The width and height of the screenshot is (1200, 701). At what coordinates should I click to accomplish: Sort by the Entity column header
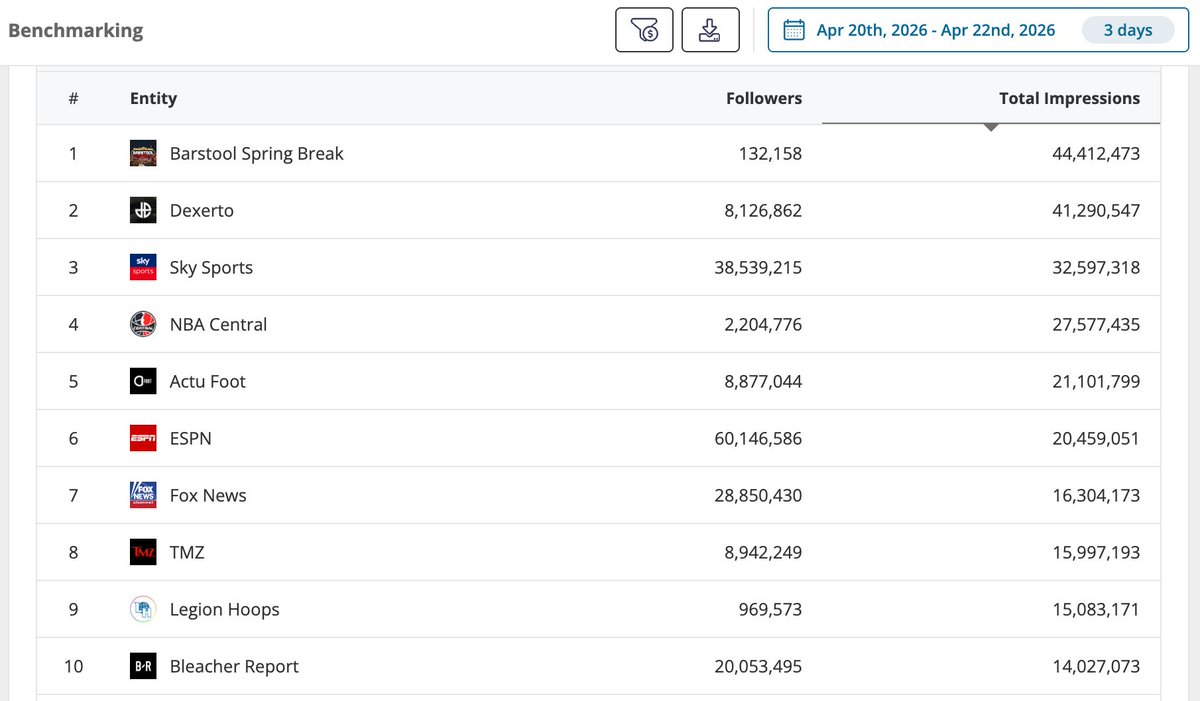[x=153, y=98]
